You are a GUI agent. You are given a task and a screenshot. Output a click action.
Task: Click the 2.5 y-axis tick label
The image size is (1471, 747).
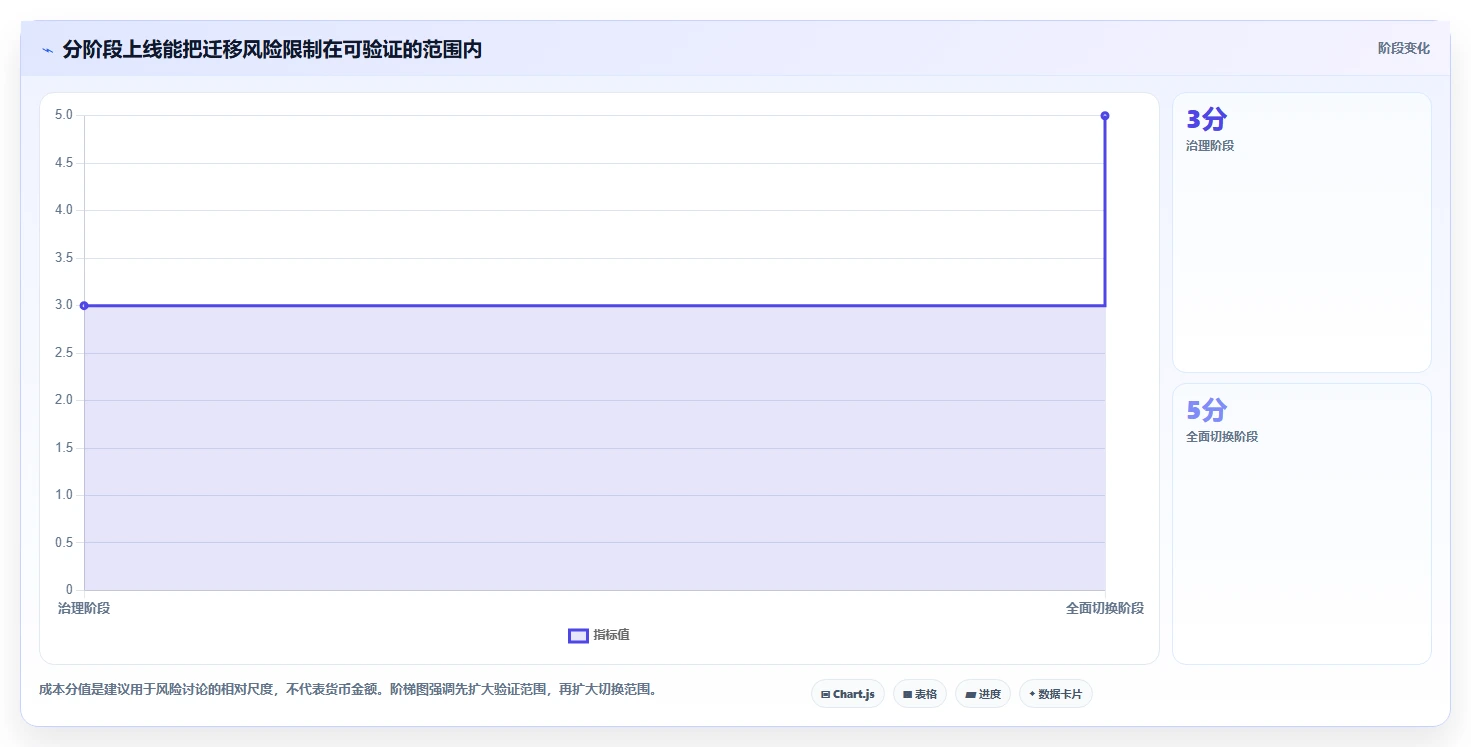click(x=64, y=353)
